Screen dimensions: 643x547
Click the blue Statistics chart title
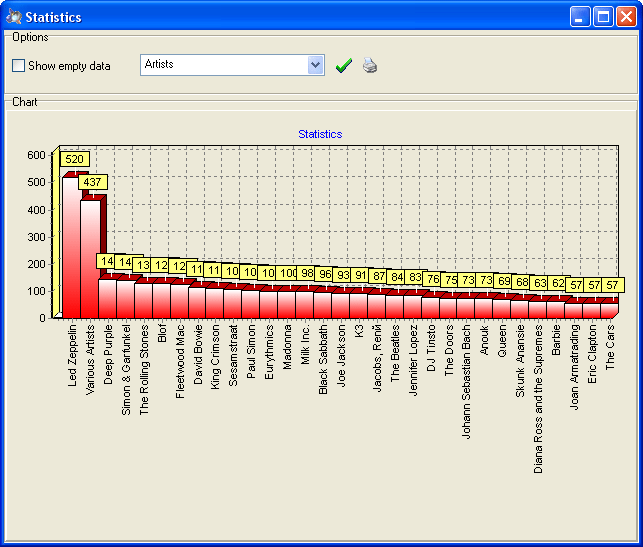tap(320, 134)
